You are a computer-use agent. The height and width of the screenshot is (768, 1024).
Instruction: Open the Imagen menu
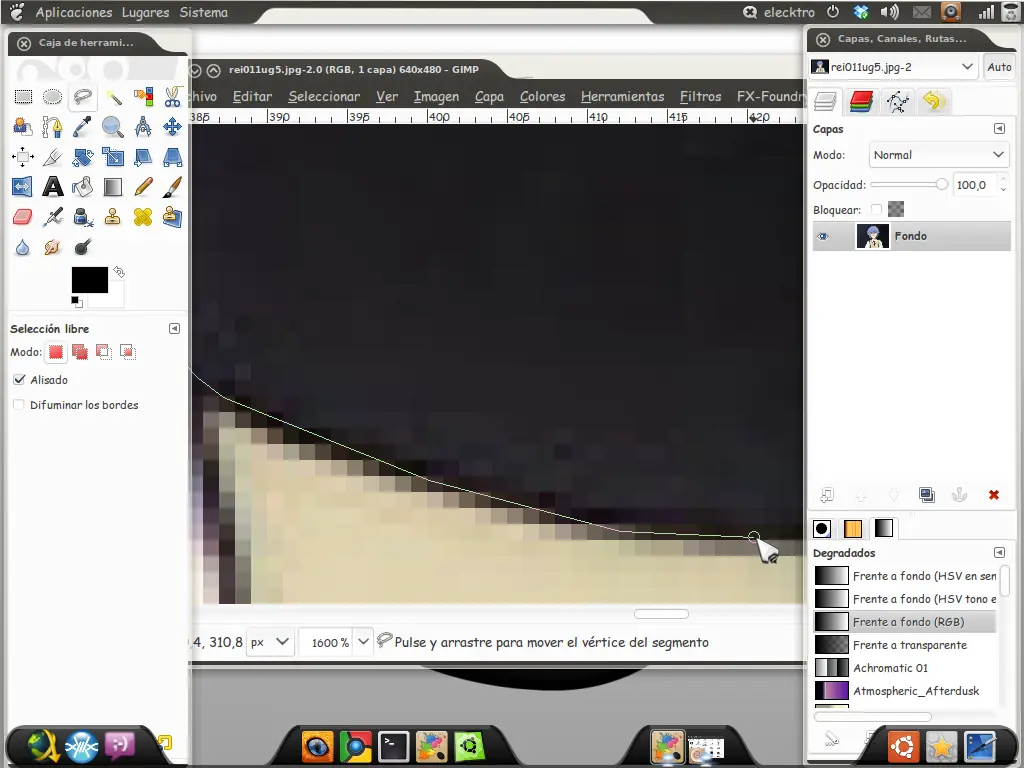(436, 97)
